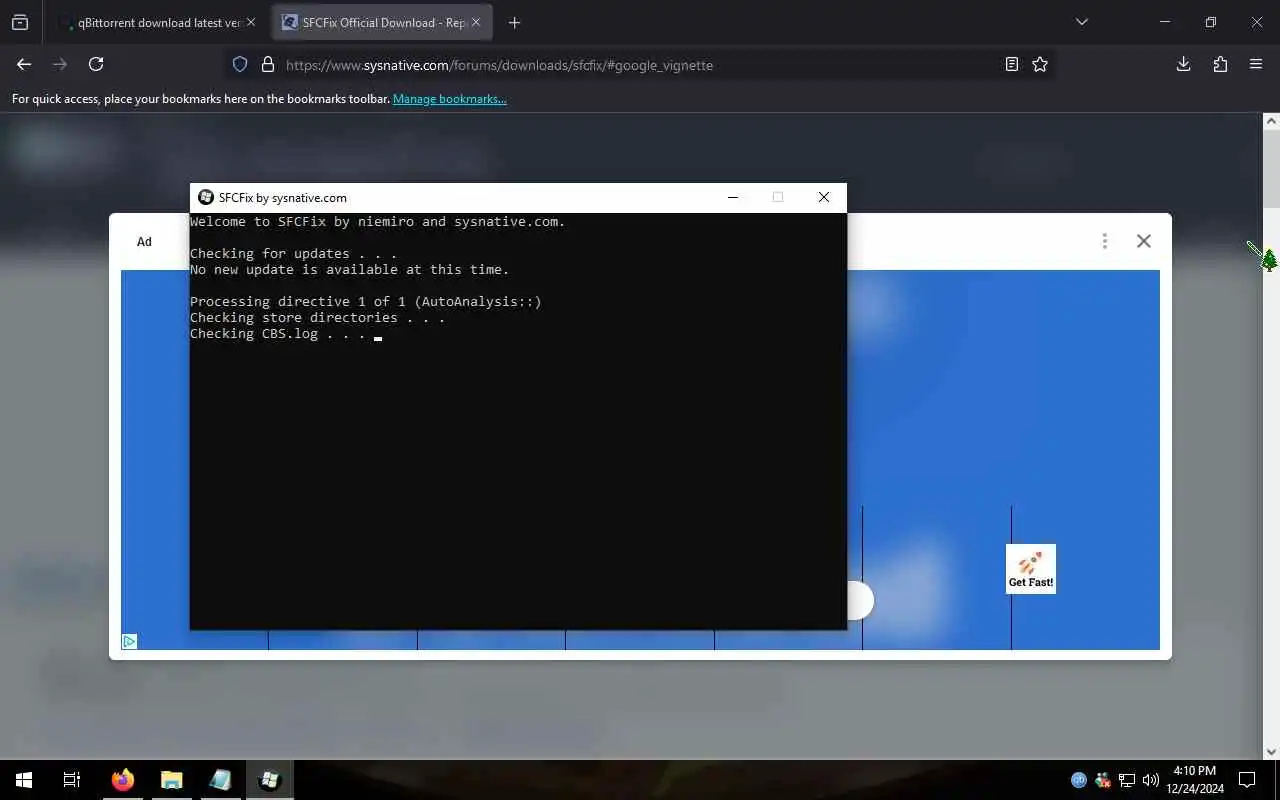Open the notepad app on the taskbar
The image size is (1280, 800).
(x=220, y=780)
